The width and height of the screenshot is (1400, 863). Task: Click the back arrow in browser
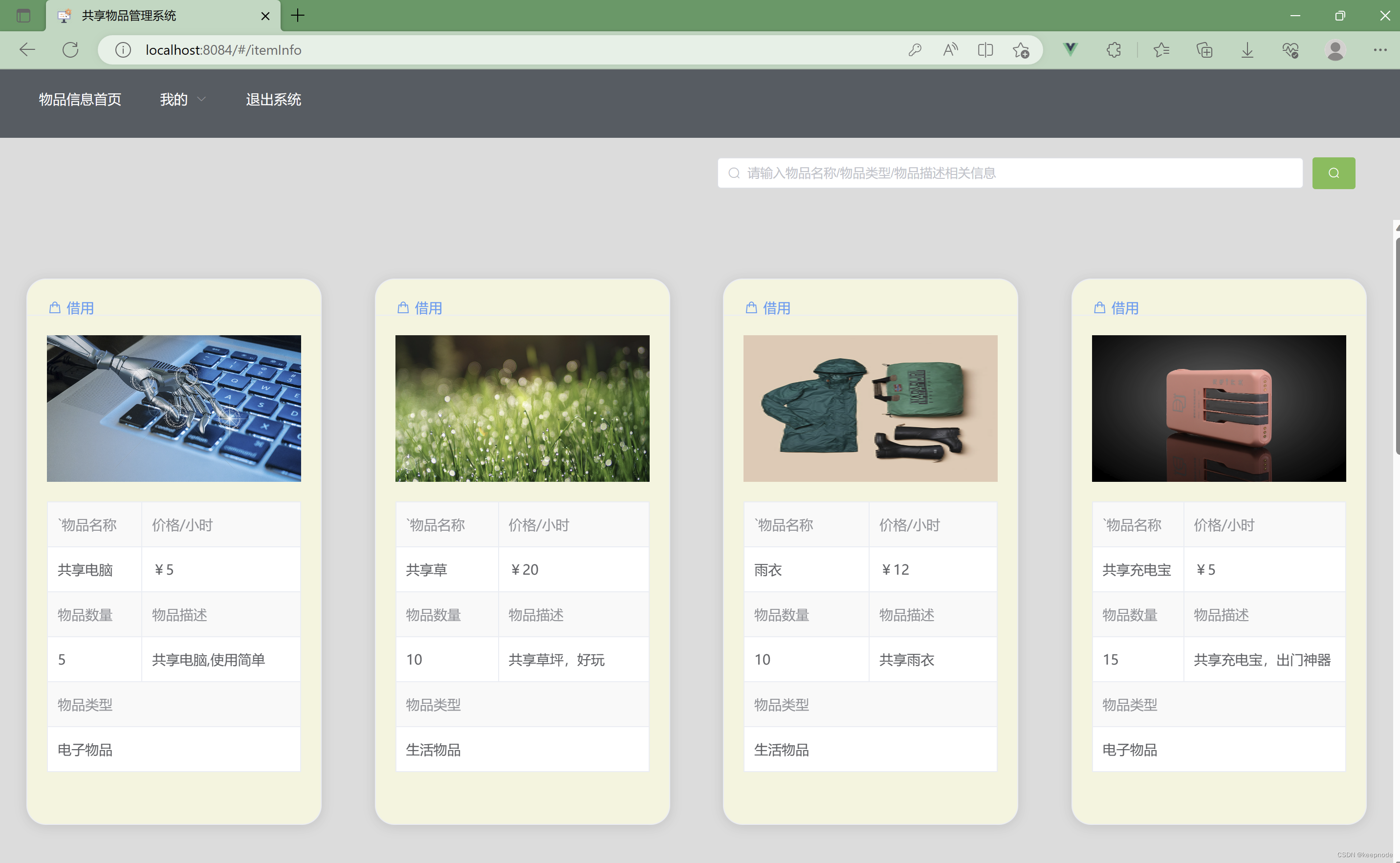[27, 50]
